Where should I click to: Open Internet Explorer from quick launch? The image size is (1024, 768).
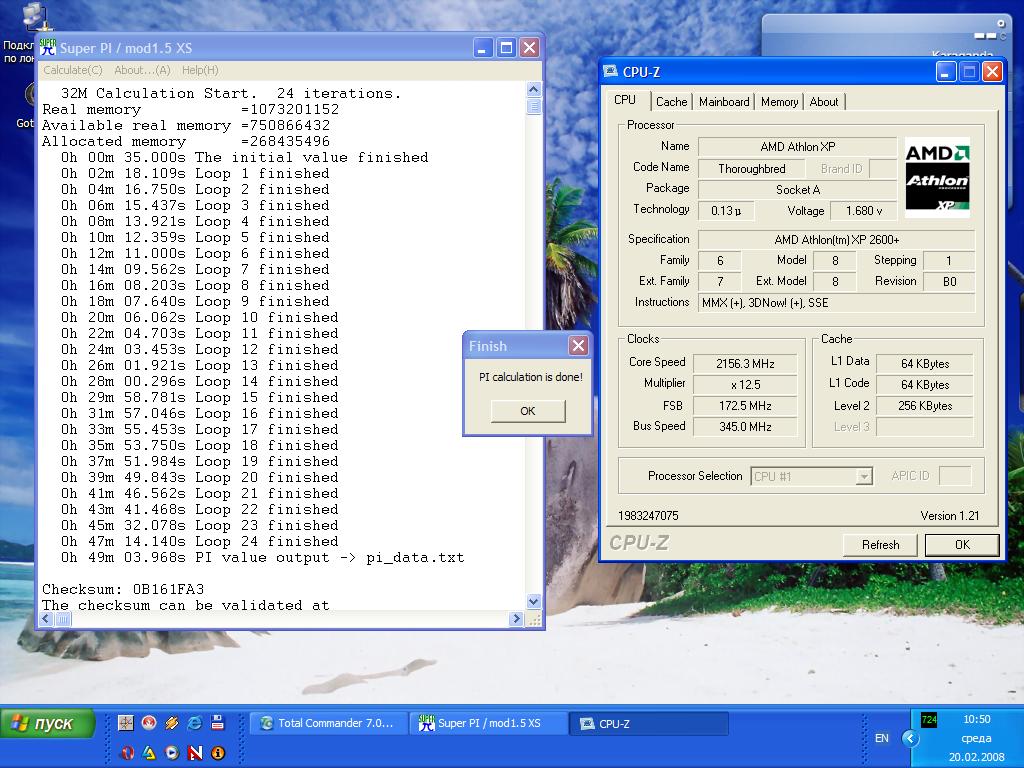pyautogui.click(x=195, y=723)
